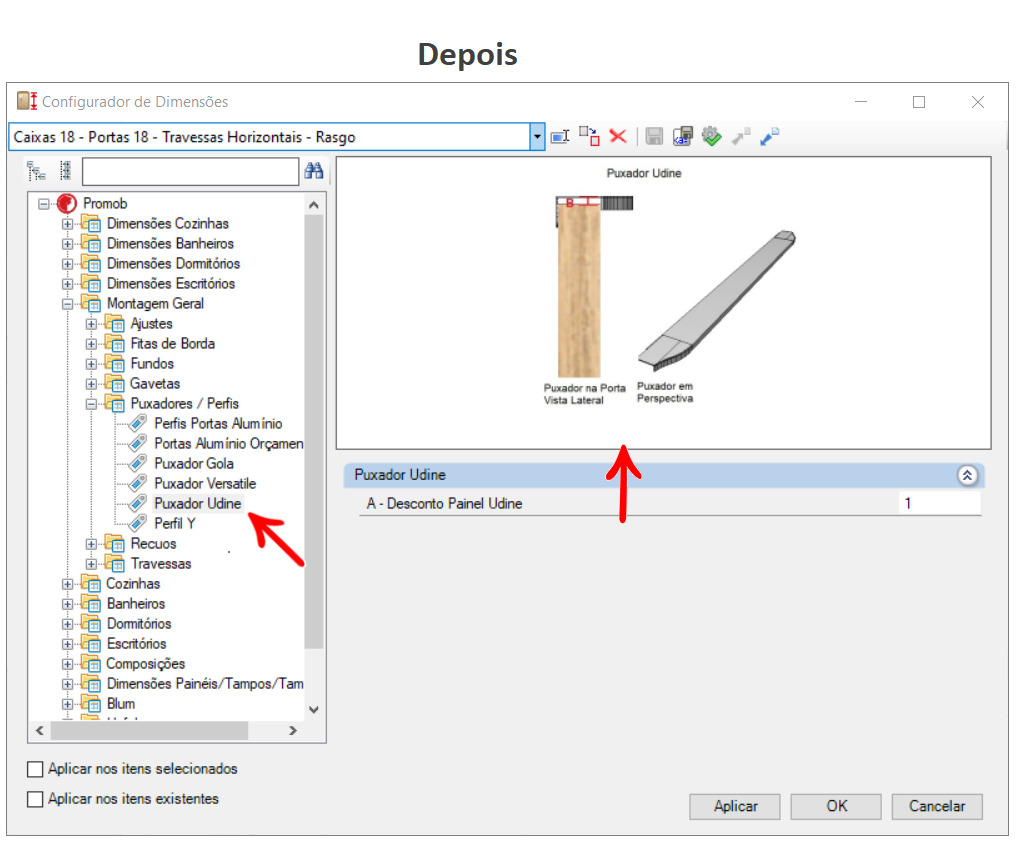Click the tree's vertical scrollbar down arrow
This screenshot has width=1018, height=846.
click(314, 709)
